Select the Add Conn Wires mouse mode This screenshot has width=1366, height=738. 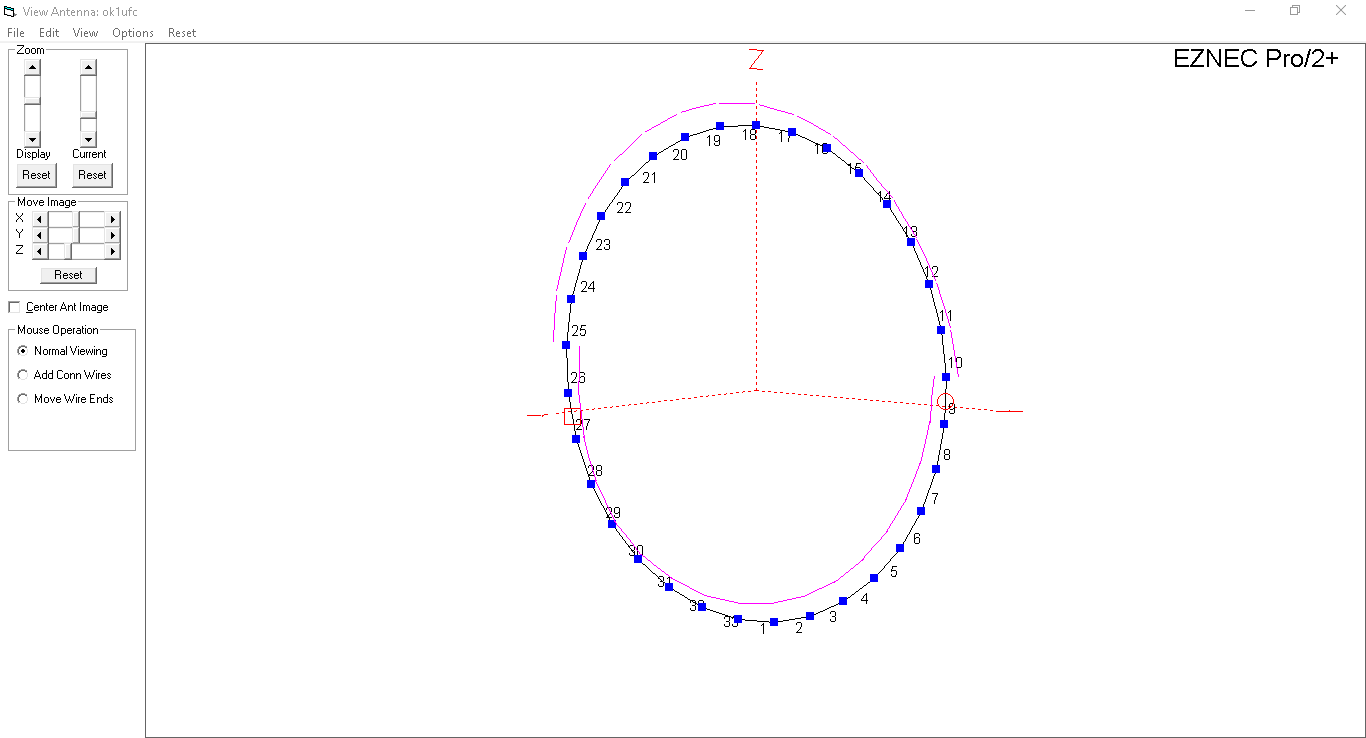tap(23, 375)
